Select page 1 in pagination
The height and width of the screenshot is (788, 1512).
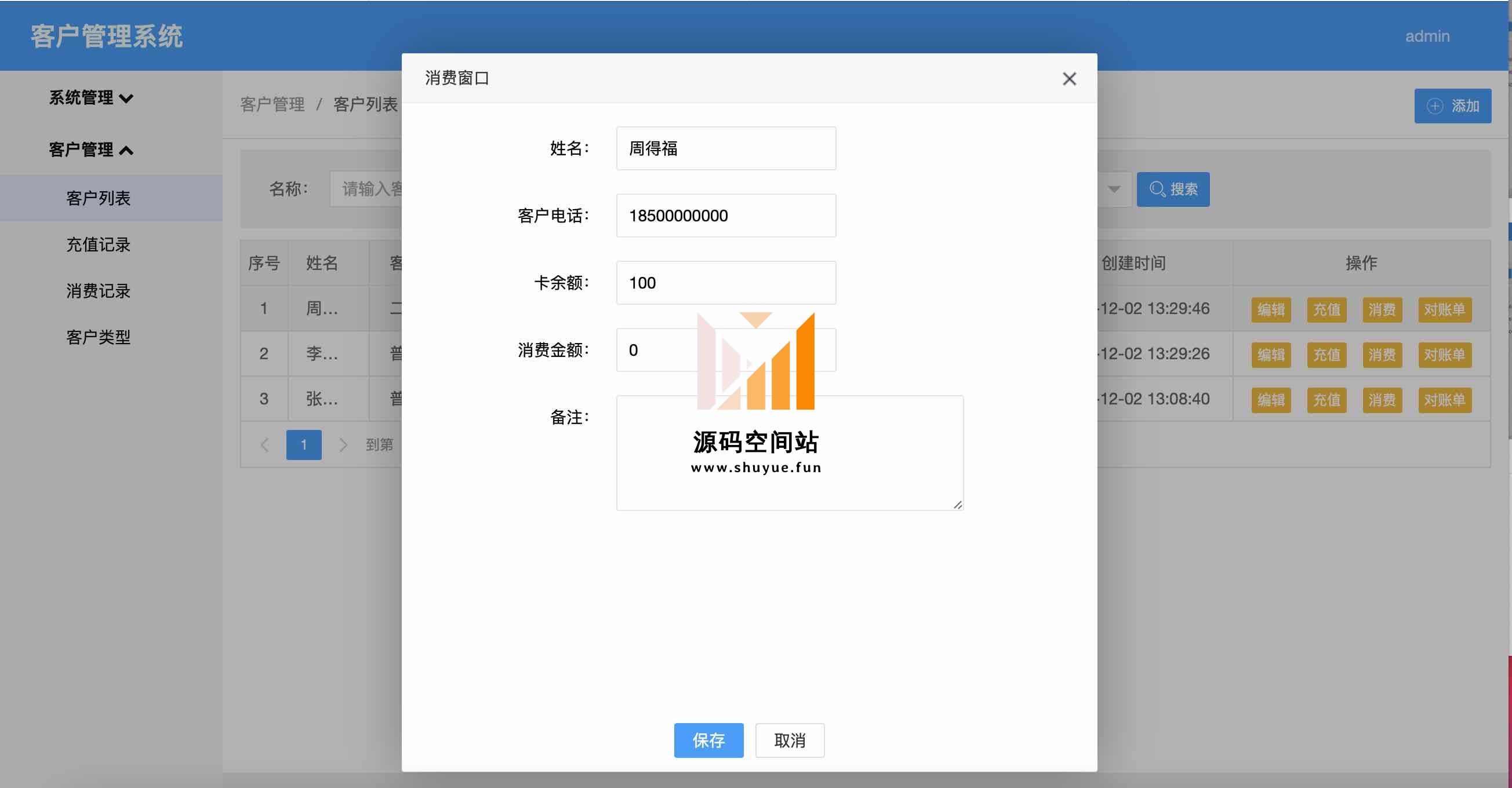[303, 445]
